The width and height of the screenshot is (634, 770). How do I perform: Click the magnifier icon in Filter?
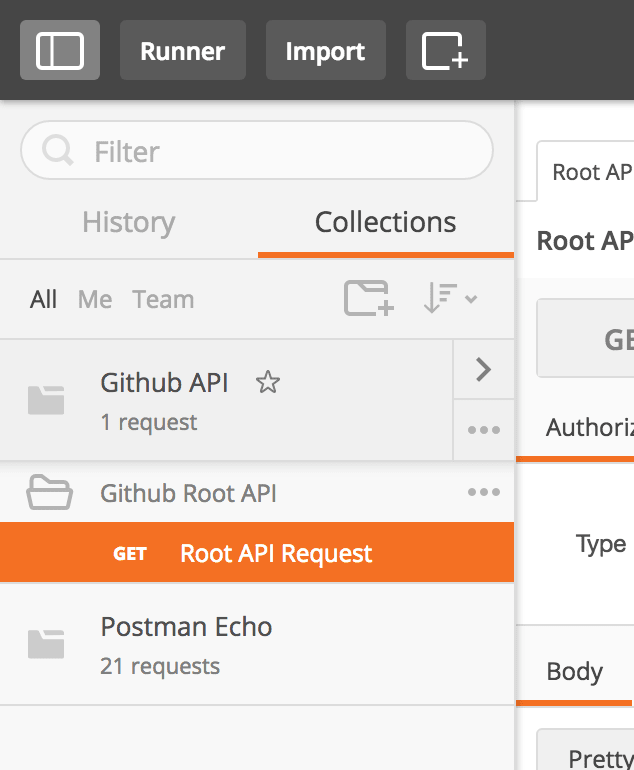click(57, 150)
